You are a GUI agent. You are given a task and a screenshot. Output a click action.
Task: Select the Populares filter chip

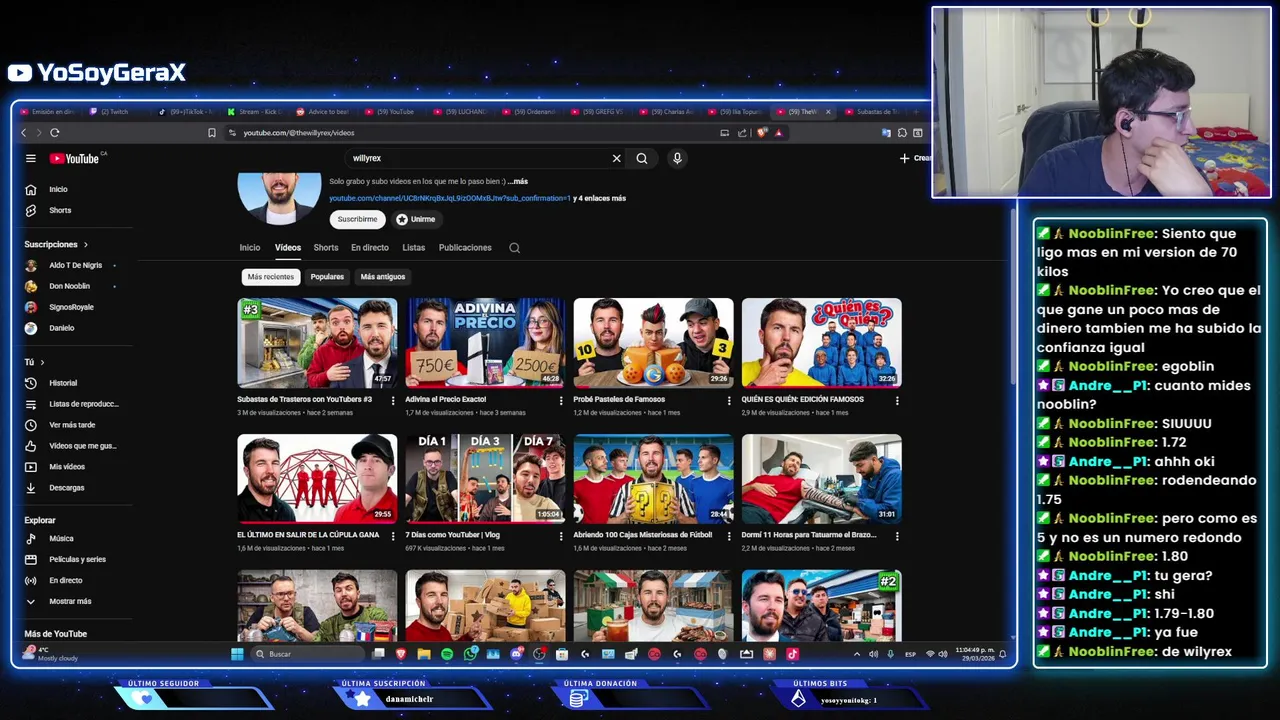327,277
